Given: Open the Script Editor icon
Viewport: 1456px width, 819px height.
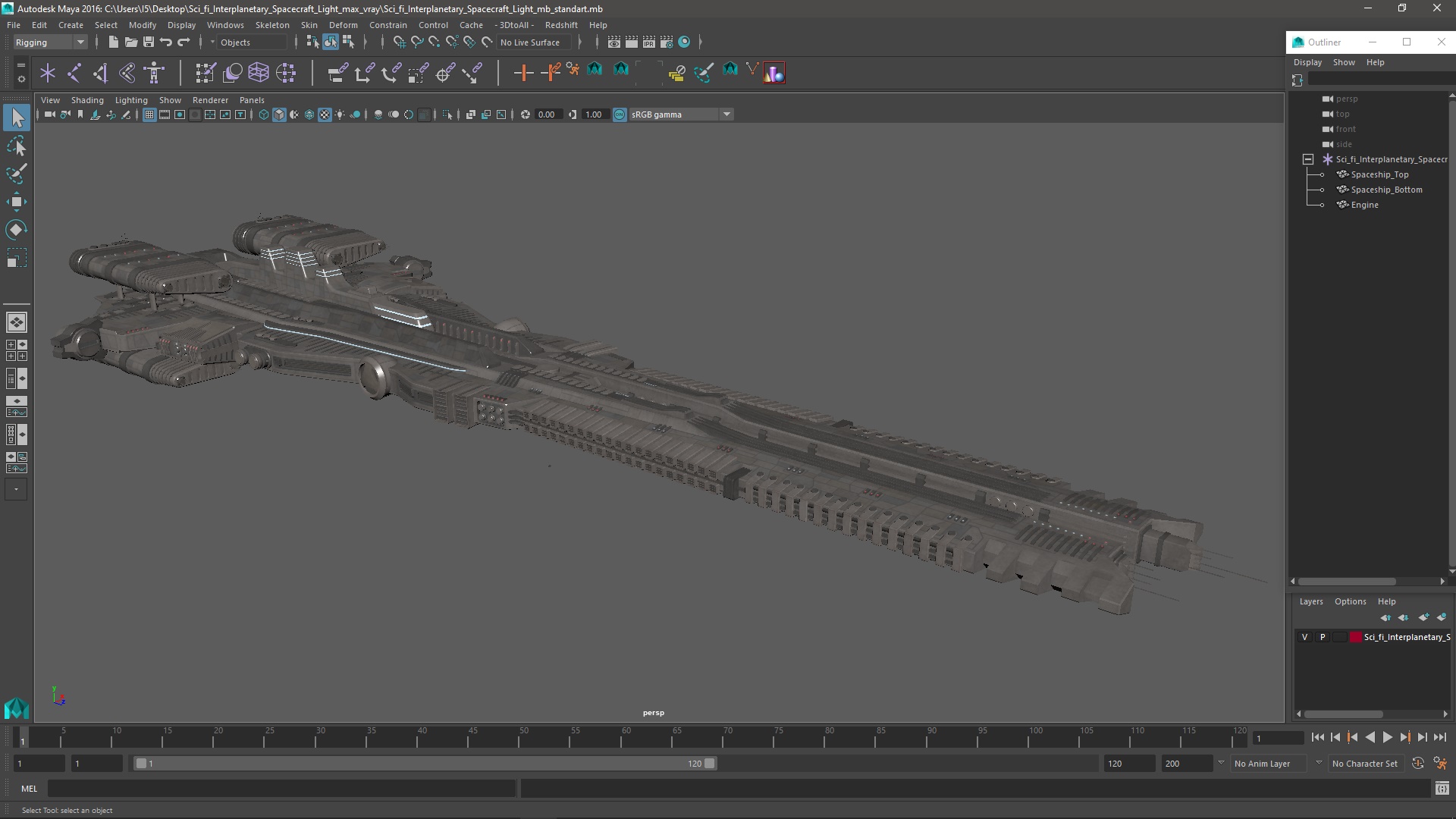Looking at the screenshot, I should pos(1442,789).
